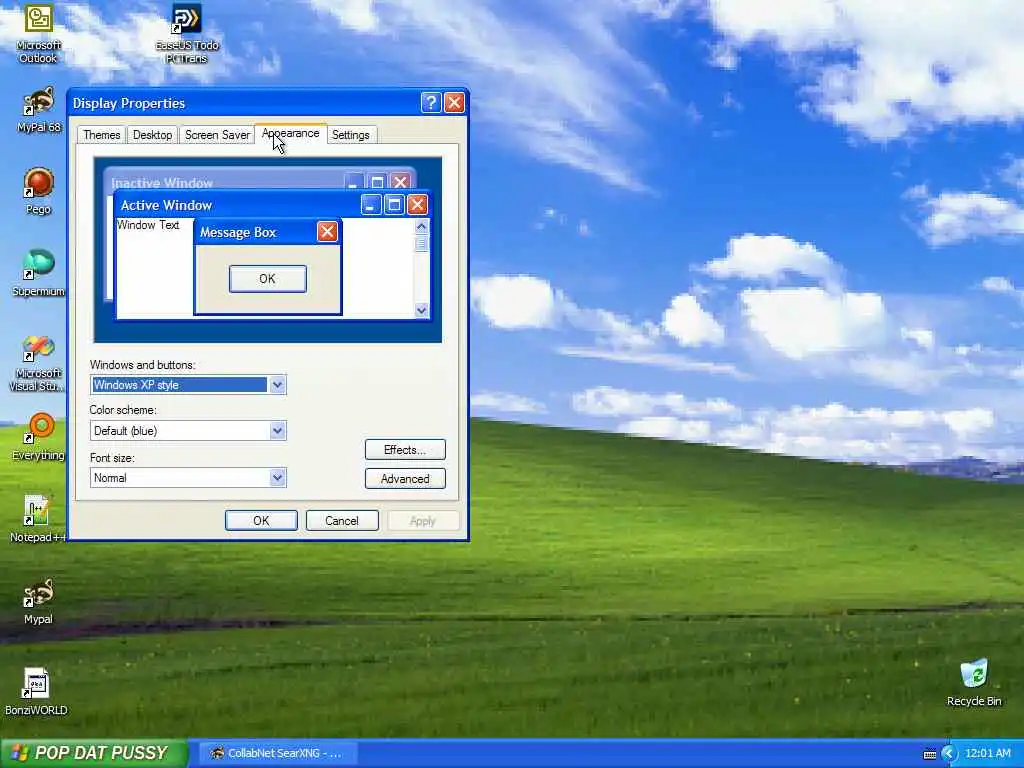Screen dimensions: 1024x768
Task: Click the preview Window Text label
Action: [x=148, y=225]
